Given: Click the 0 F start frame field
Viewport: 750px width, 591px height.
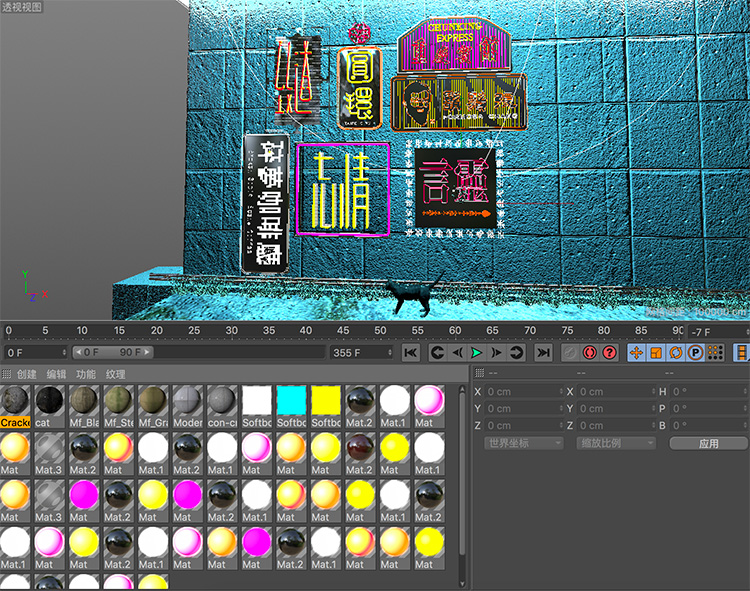Looking at the screenshot, I should (36, 353).
